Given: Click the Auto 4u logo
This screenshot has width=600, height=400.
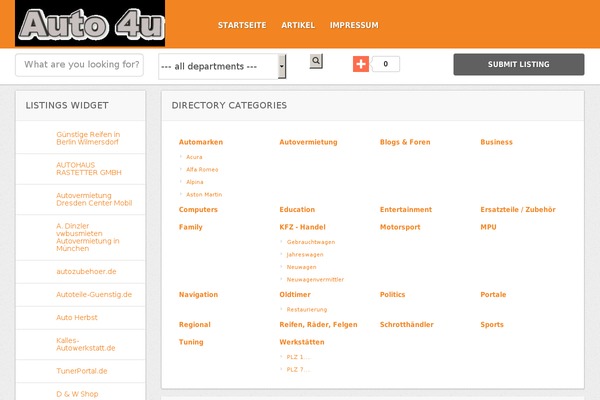Looking at the screenshot, I should pos(90,23).
